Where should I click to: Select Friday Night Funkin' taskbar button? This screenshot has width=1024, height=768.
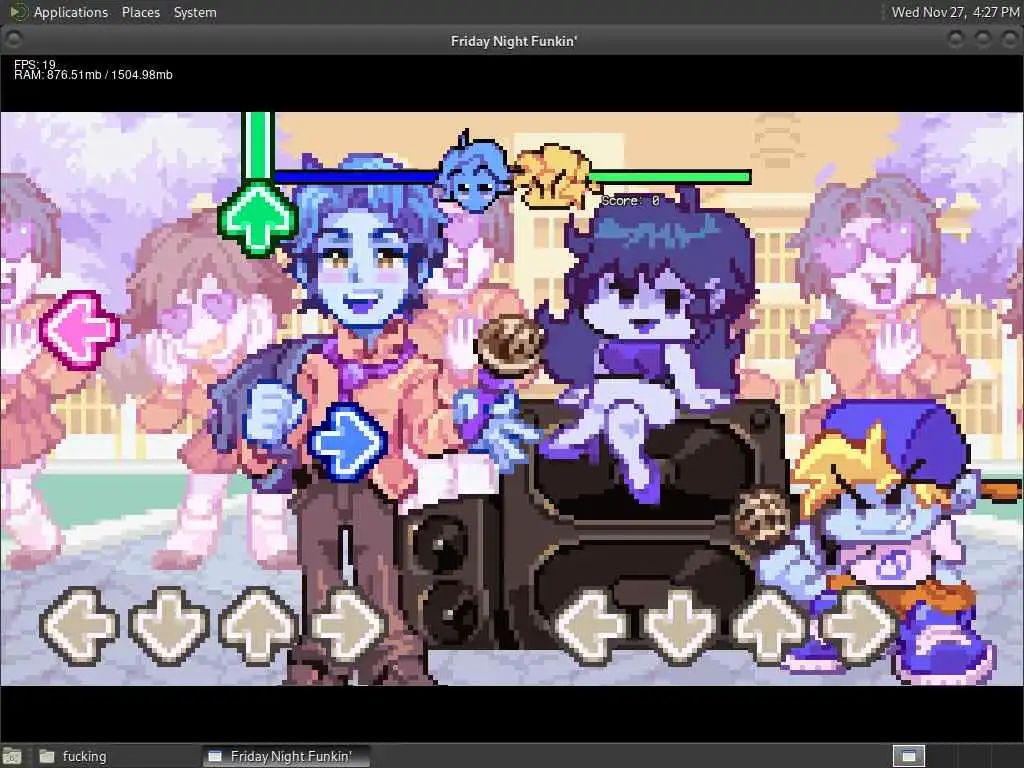(x=286, y=756)
